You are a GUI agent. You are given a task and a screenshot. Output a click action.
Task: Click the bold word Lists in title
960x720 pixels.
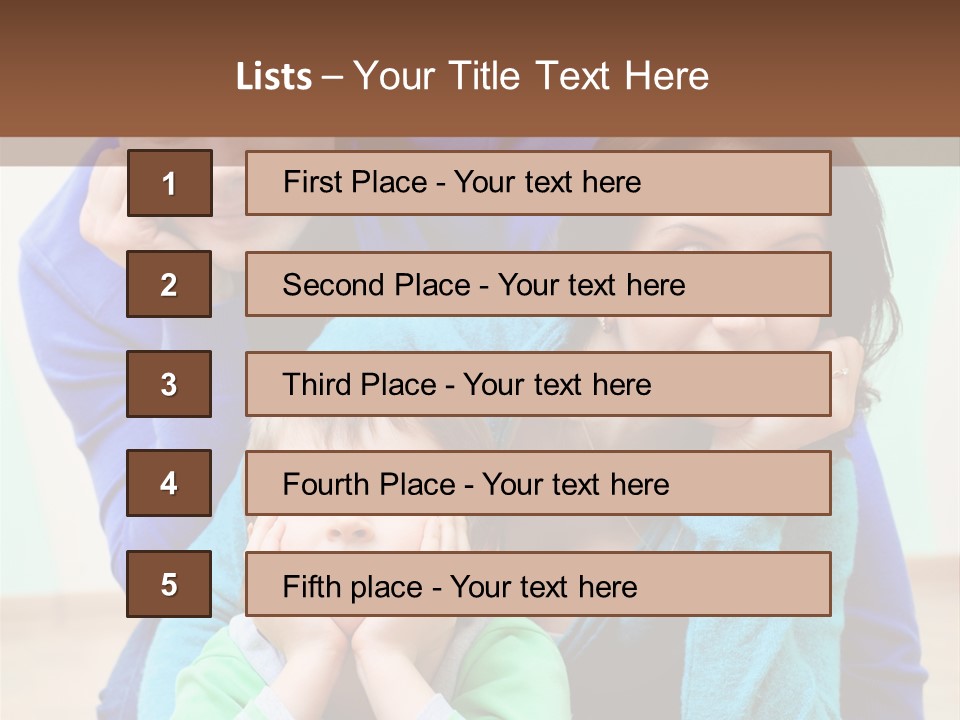pyautogui.click(x=273, y=76)
